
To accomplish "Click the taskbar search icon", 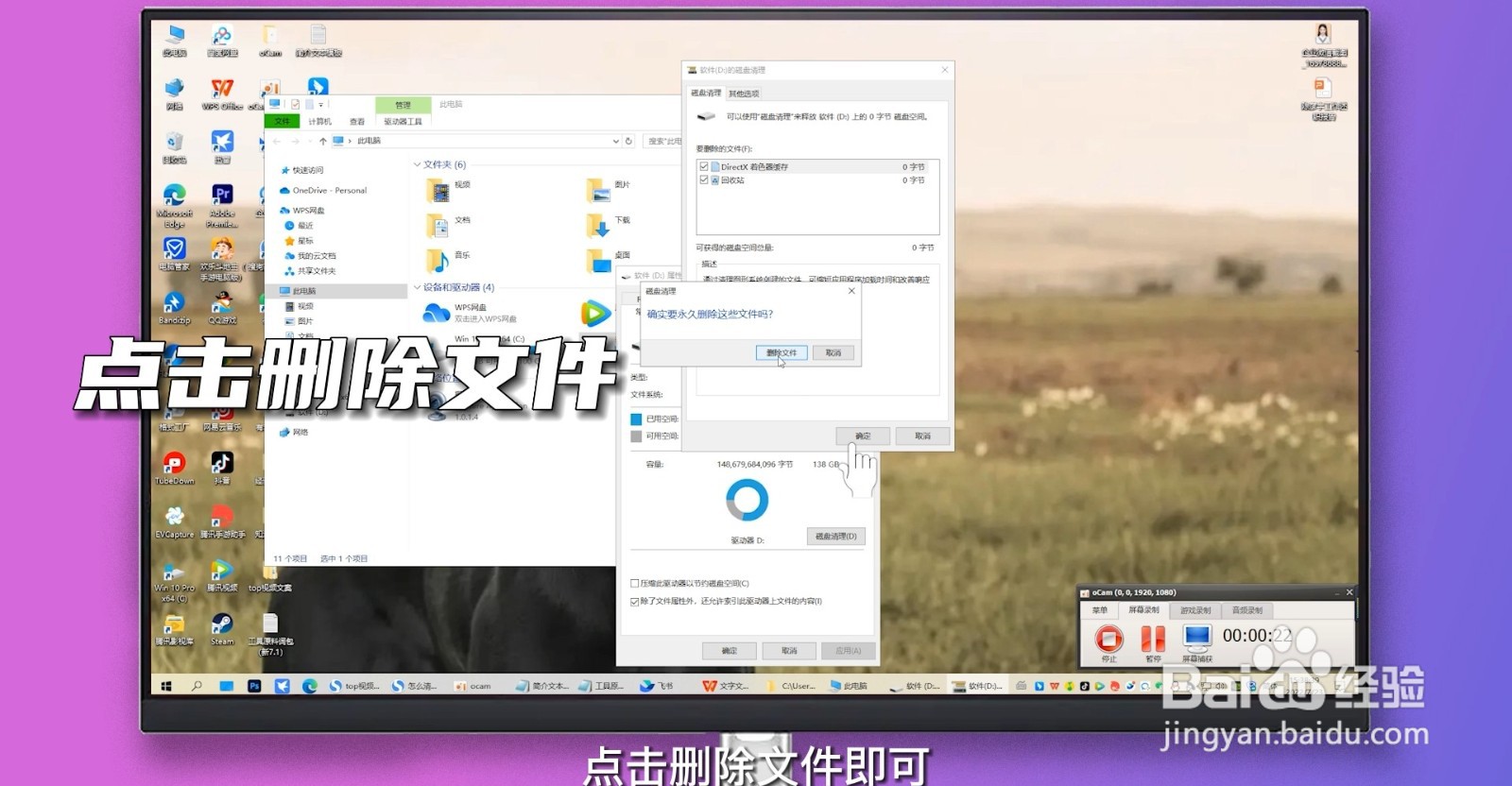I will [x=197, y=686].
